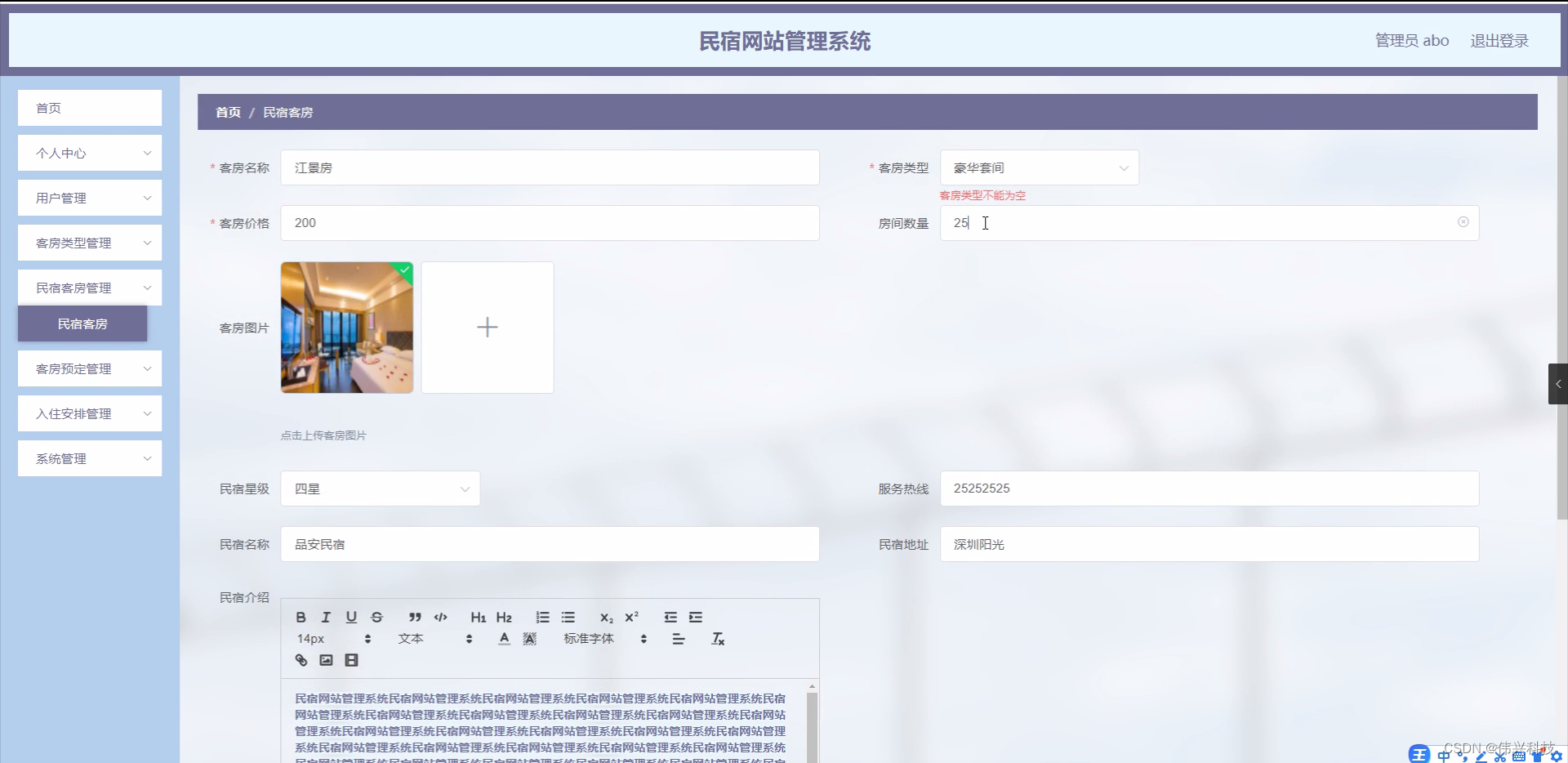Insert a blockquote in the 民宿介绍 editor
Screen dimensions: 1568x763
(415, 618)
